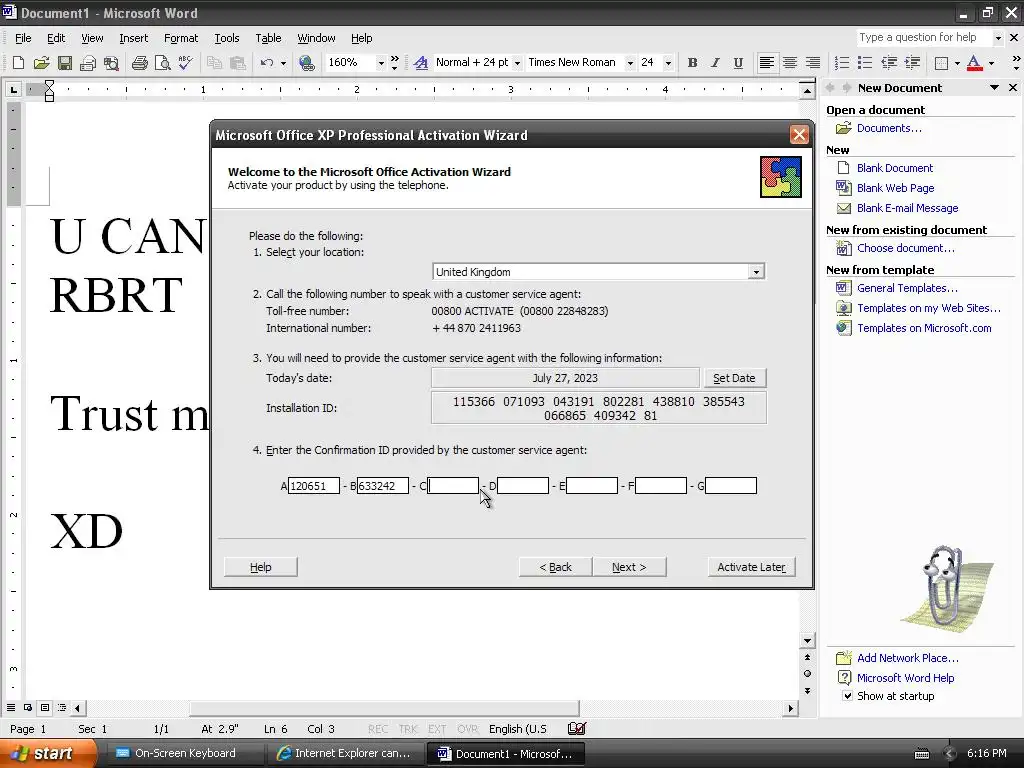
Task: Click the New Blank Document toolbar icon
Action: [18, 63]
